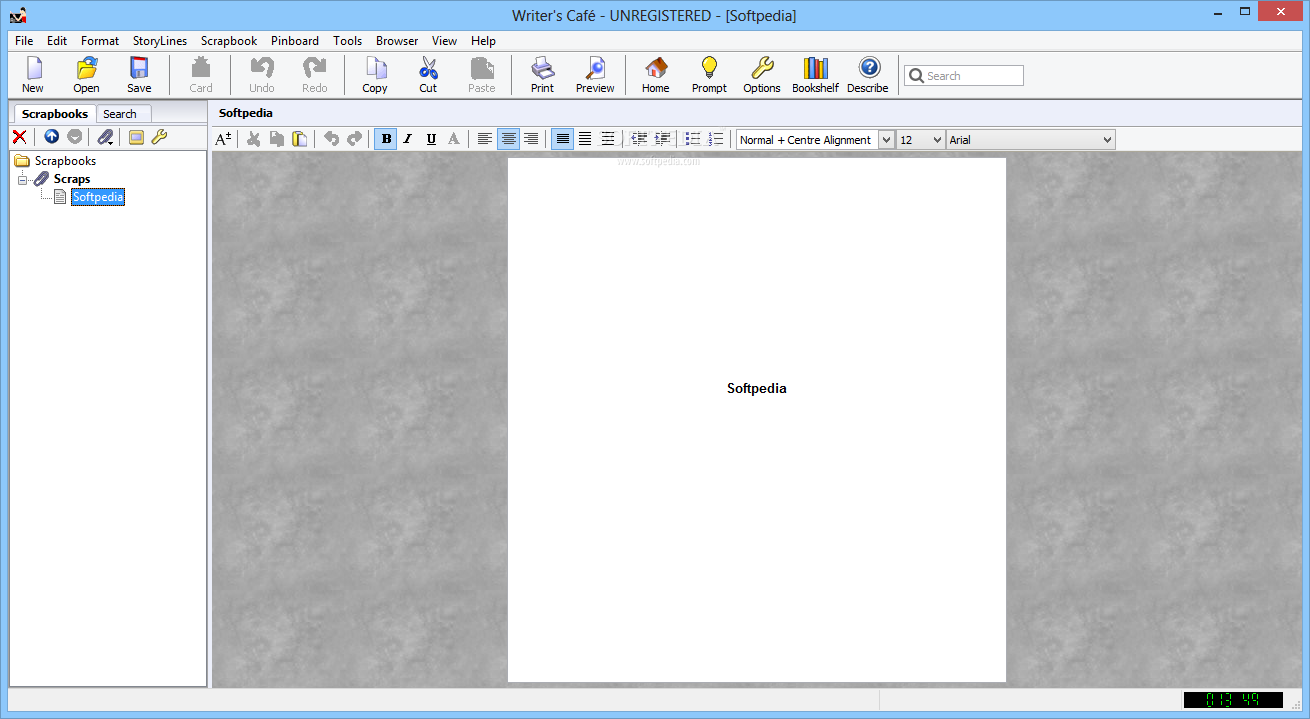The width and height of the screenshot is (1310, 719).
Task: Click the editor's small paste clipboard icon
Action: pos(299,139)
